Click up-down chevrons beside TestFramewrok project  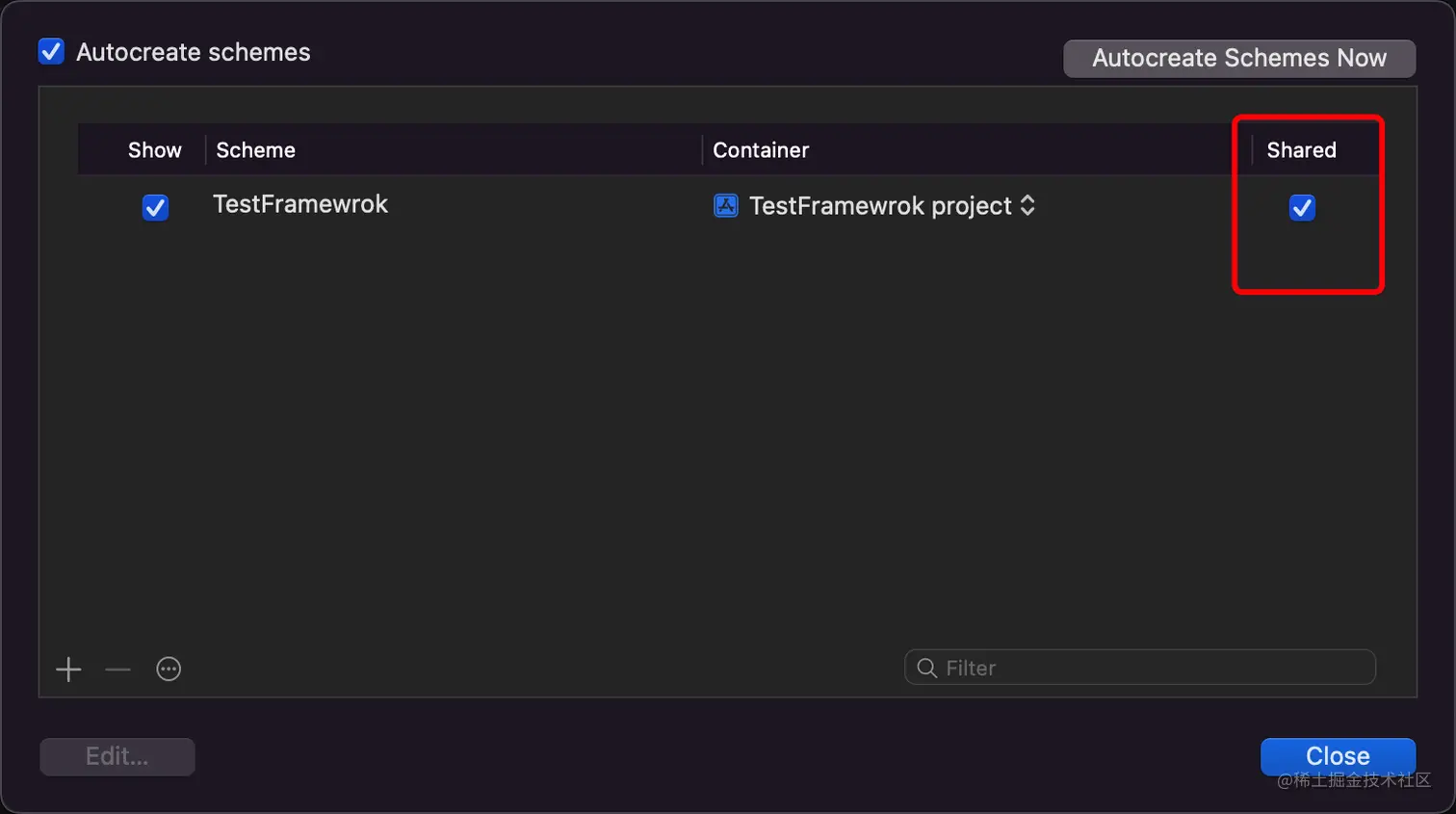tap(1027, 205)
